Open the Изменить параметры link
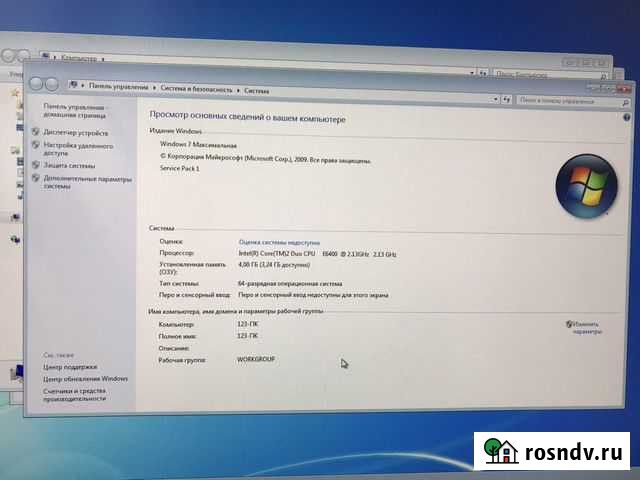Screen dimensions: 640x480 pos(588,328)
